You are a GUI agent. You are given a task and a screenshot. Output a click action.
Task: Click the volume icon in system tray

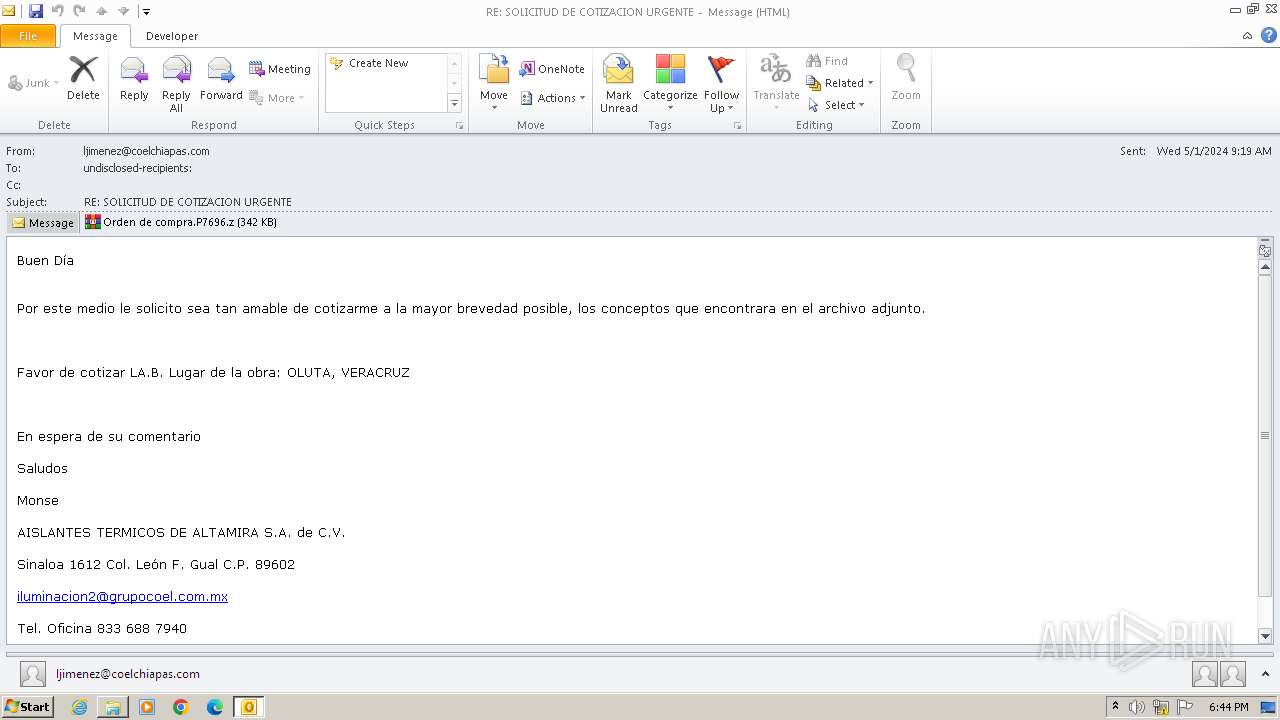(x=1137, y=707)
